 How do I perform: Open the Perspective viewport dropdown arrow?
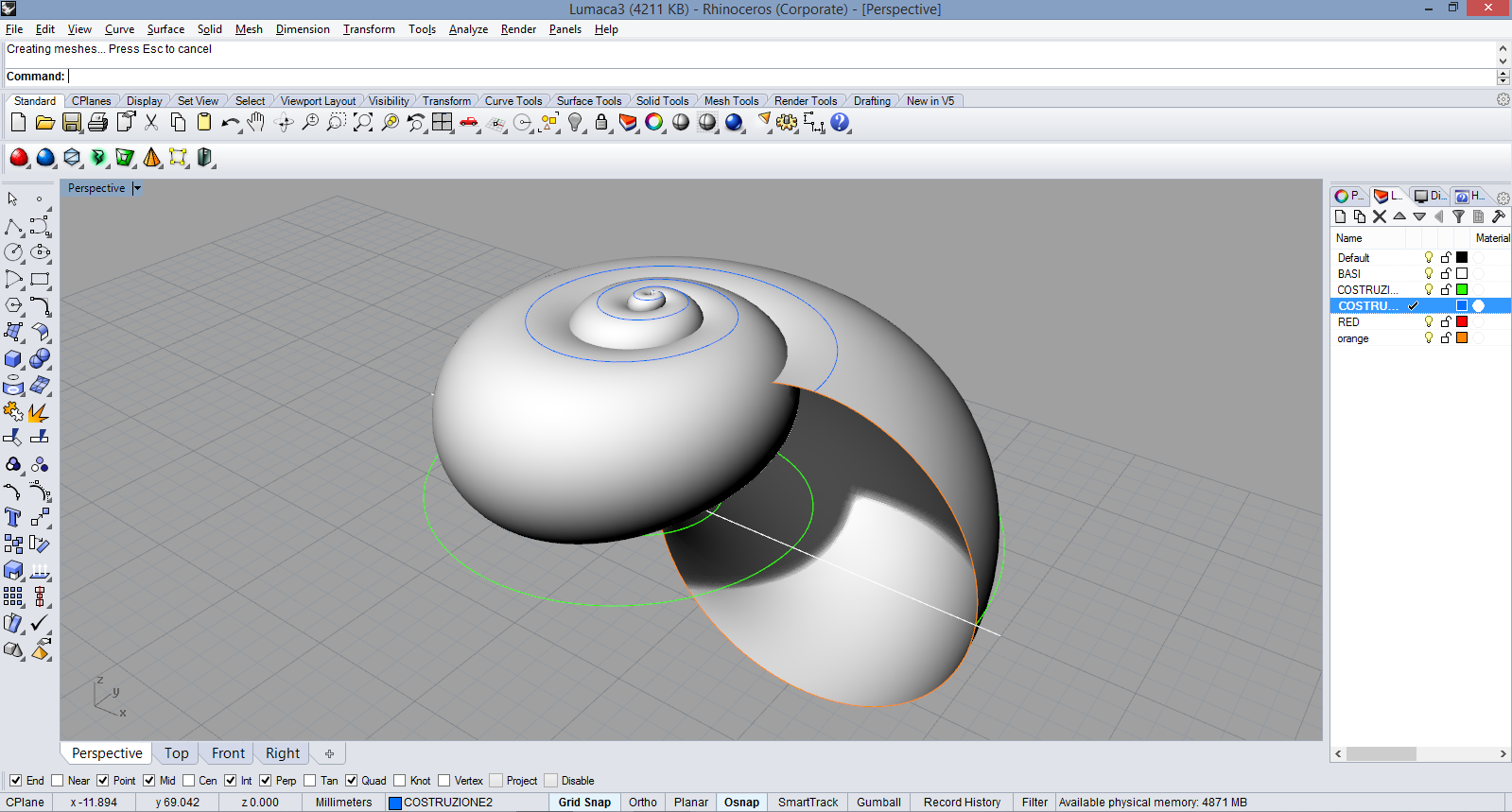coord(137,188)
